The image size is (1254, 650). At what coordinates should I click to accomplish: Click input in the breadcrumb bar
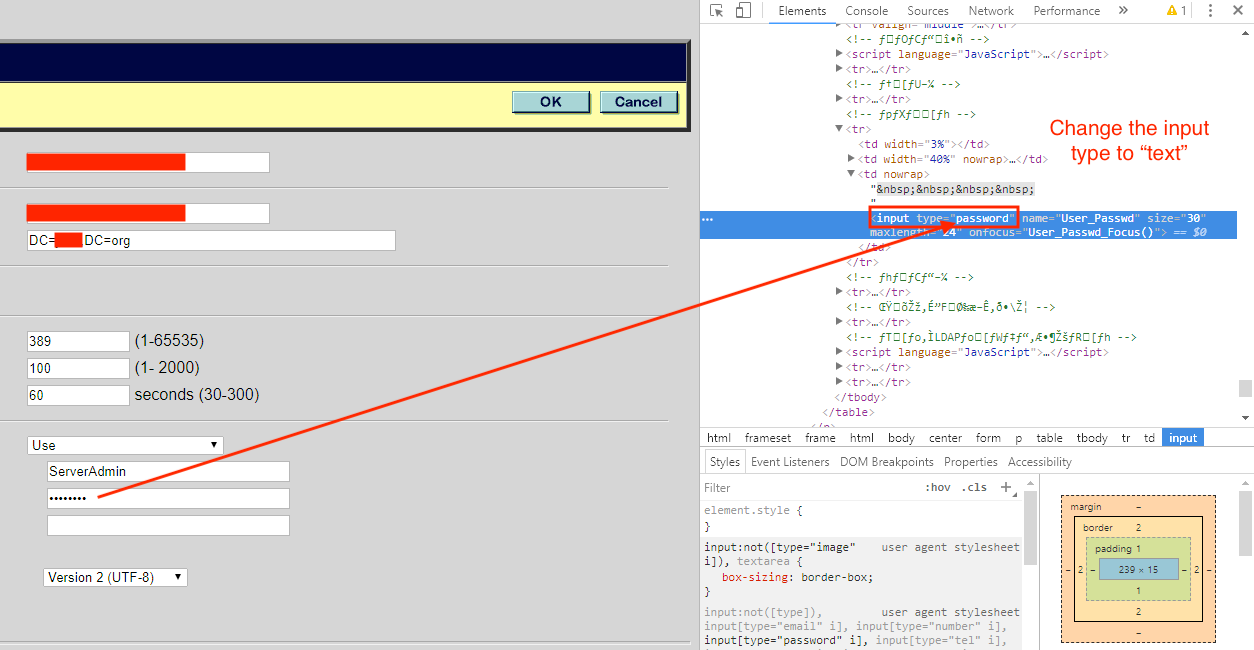click(x=1183, y=438)
